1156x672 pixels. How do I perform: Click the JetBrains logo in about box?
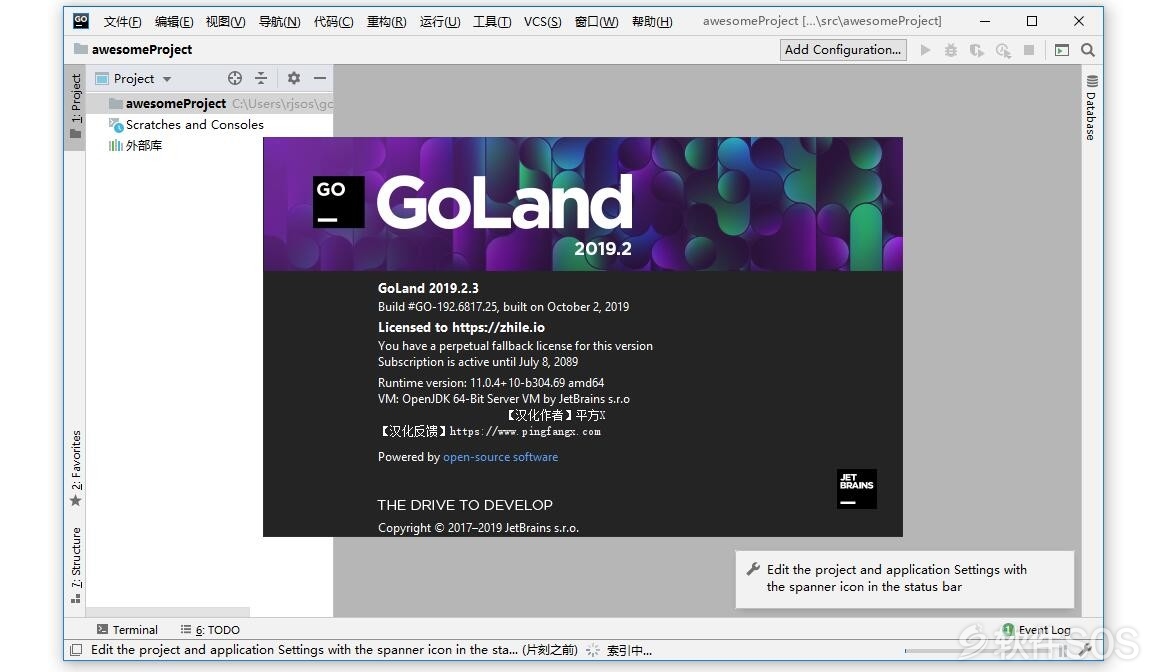pyautogui.click(x=857, y=489)
